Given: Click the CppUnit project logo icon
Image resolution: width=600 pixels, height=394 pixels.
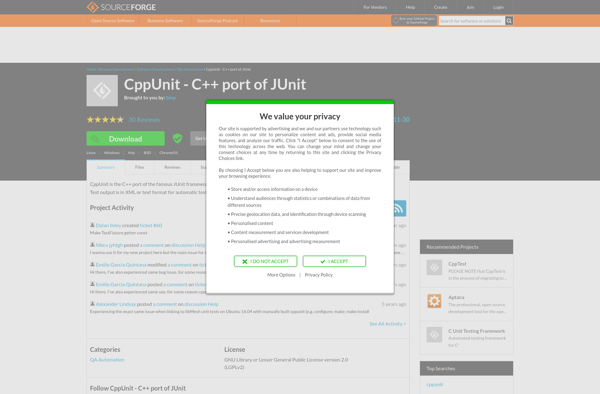Looking at the screenshot, I should [x=102, y=91].
